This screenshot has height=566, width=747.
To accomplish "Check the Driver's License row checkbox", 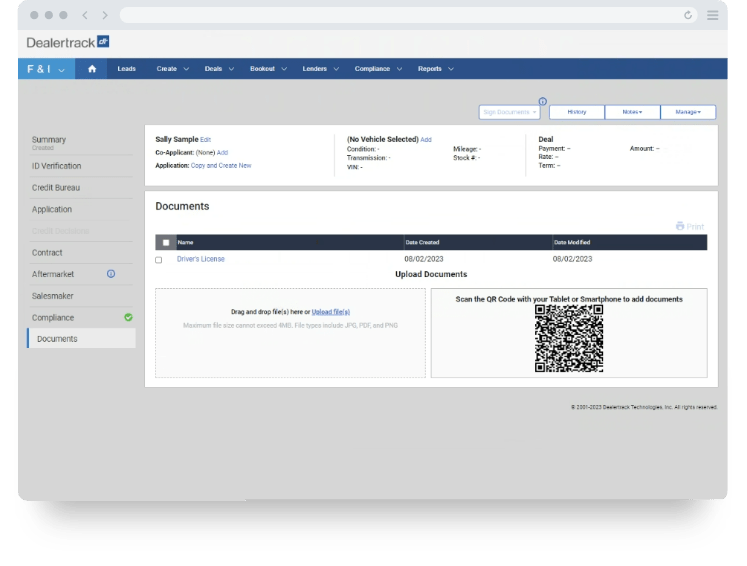I will tap(159, 260).
